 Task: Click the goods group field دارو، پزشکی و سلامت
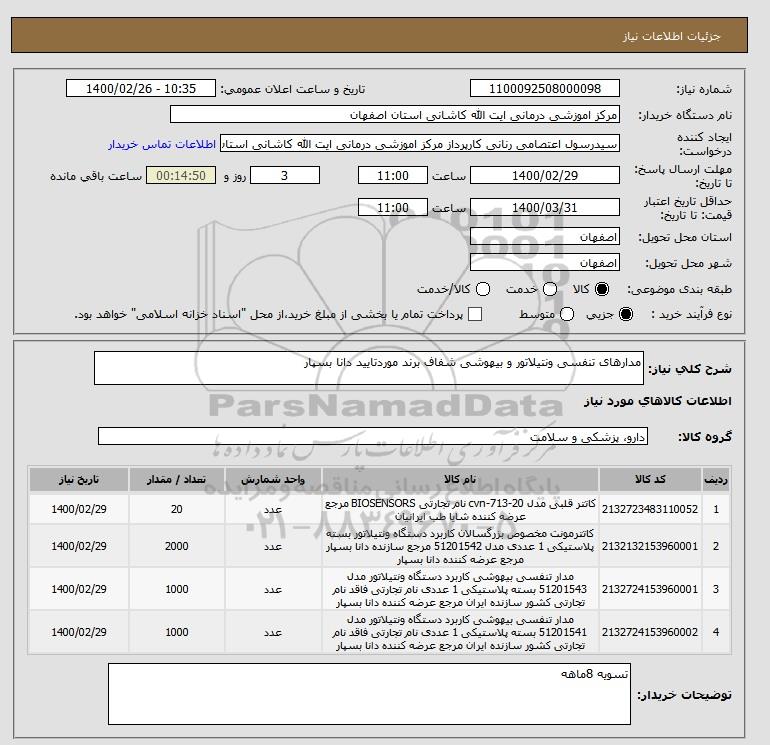click(x=373, y=437)
